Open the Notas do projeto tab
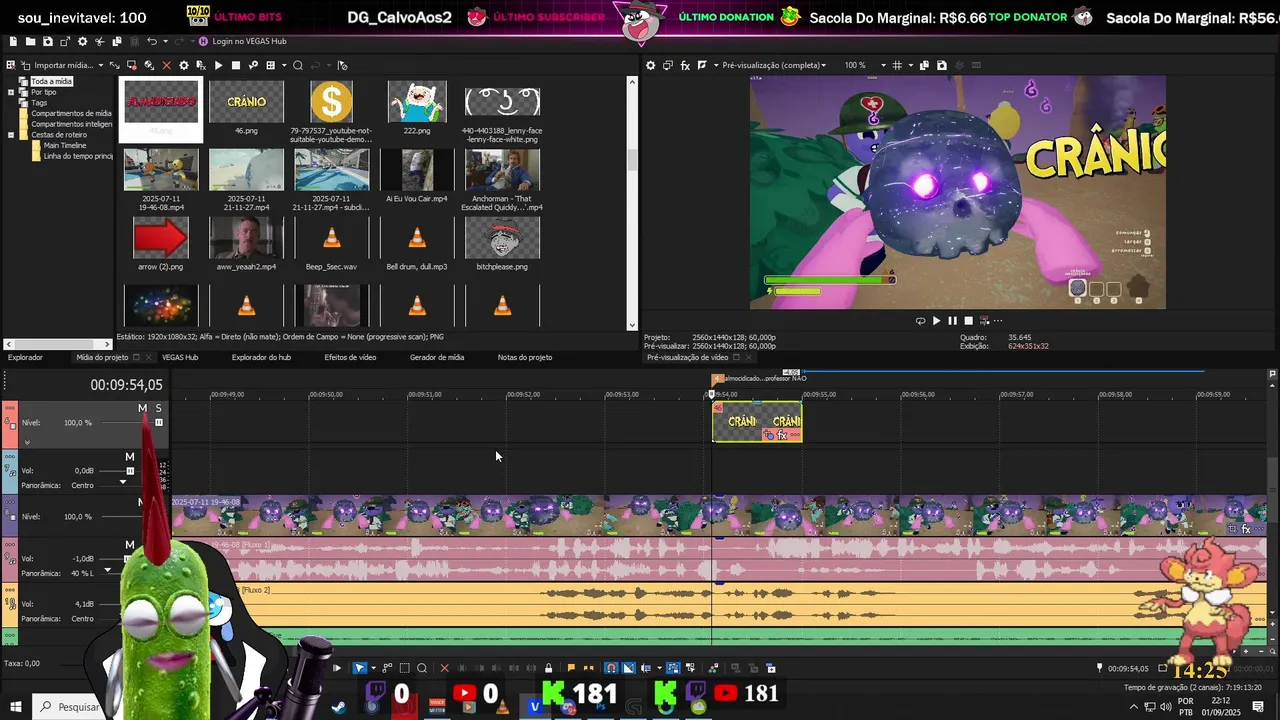The height and width of the screenshot is (720, 1280). (x=525, y=357)
